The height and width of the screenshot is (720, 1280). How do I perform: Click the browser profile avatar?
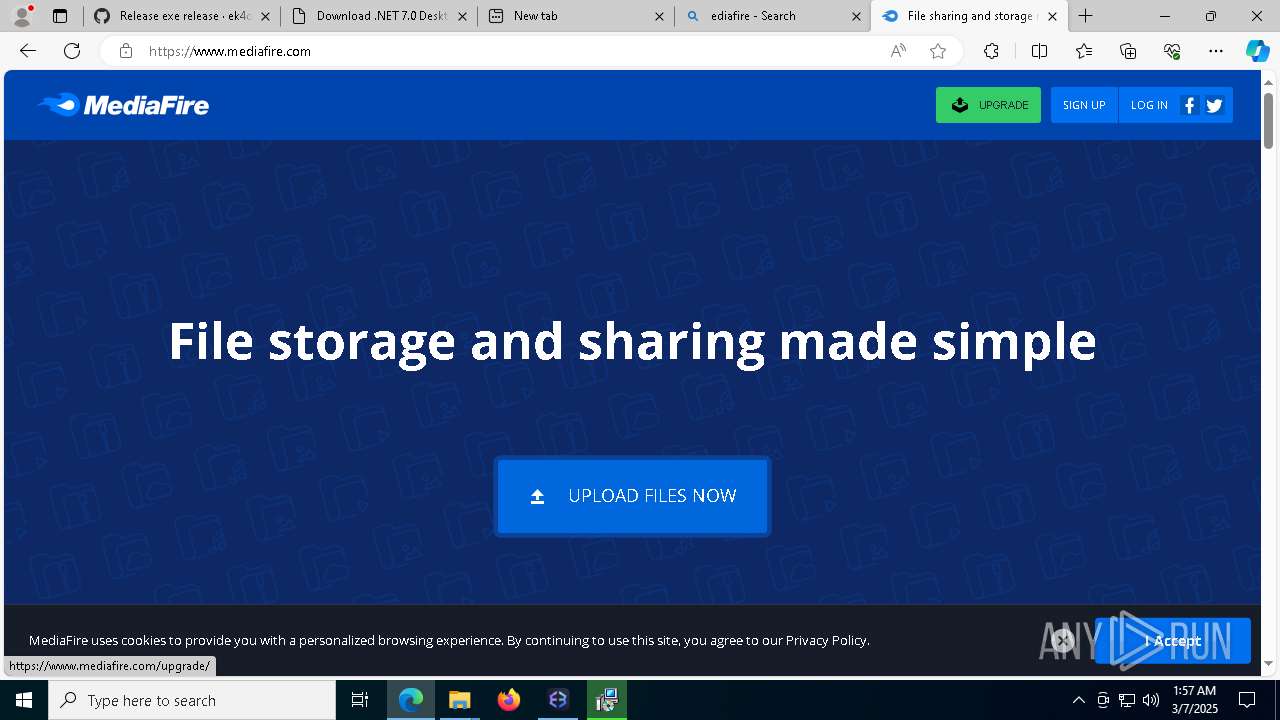[21, 16]
